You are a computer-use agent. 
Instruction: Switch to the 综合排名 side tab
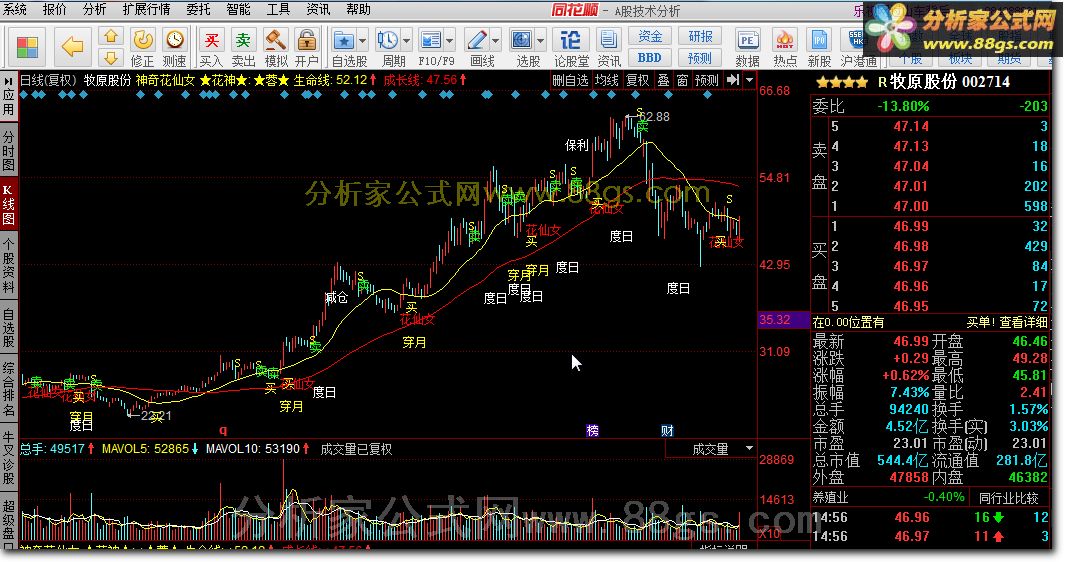pos(8,389)
